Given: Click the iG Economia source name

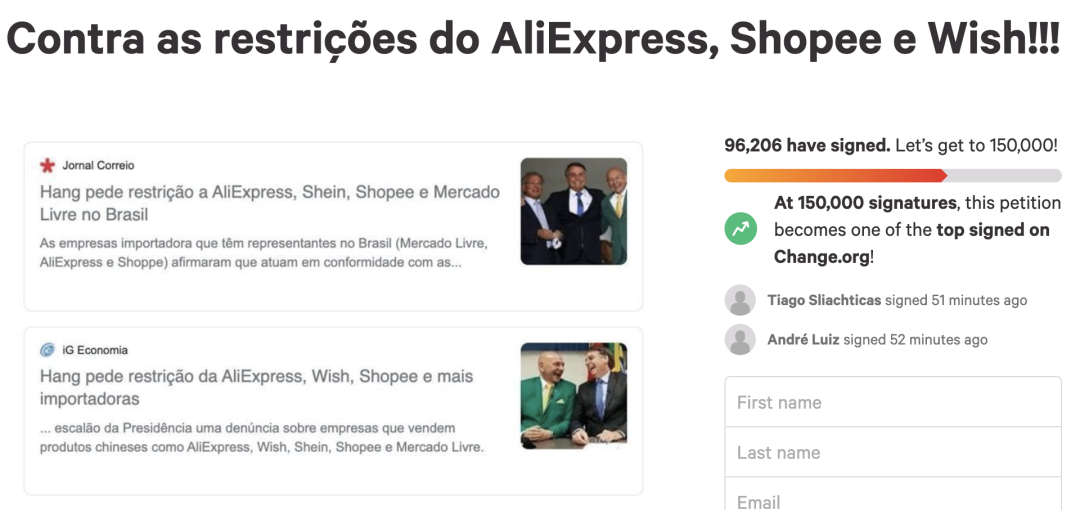Looking at the screenshot, I should point(95,350).
